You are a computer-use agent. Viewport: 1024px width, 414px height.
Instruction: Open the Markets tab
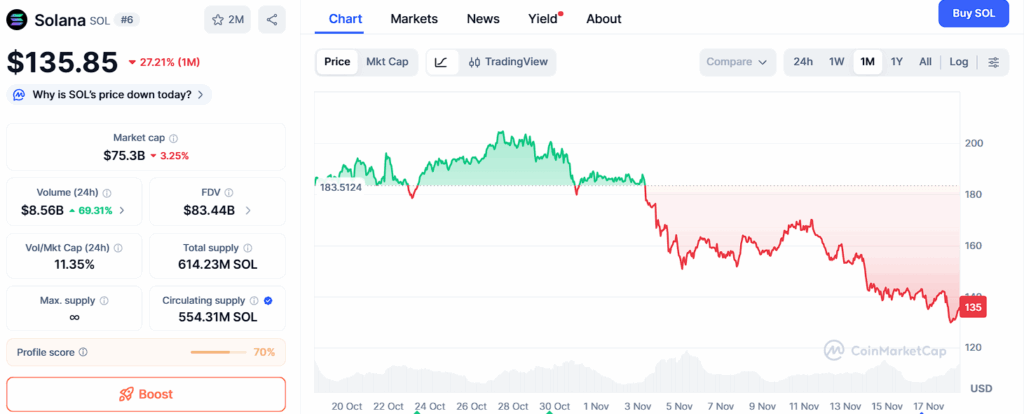tap(414, 19)
